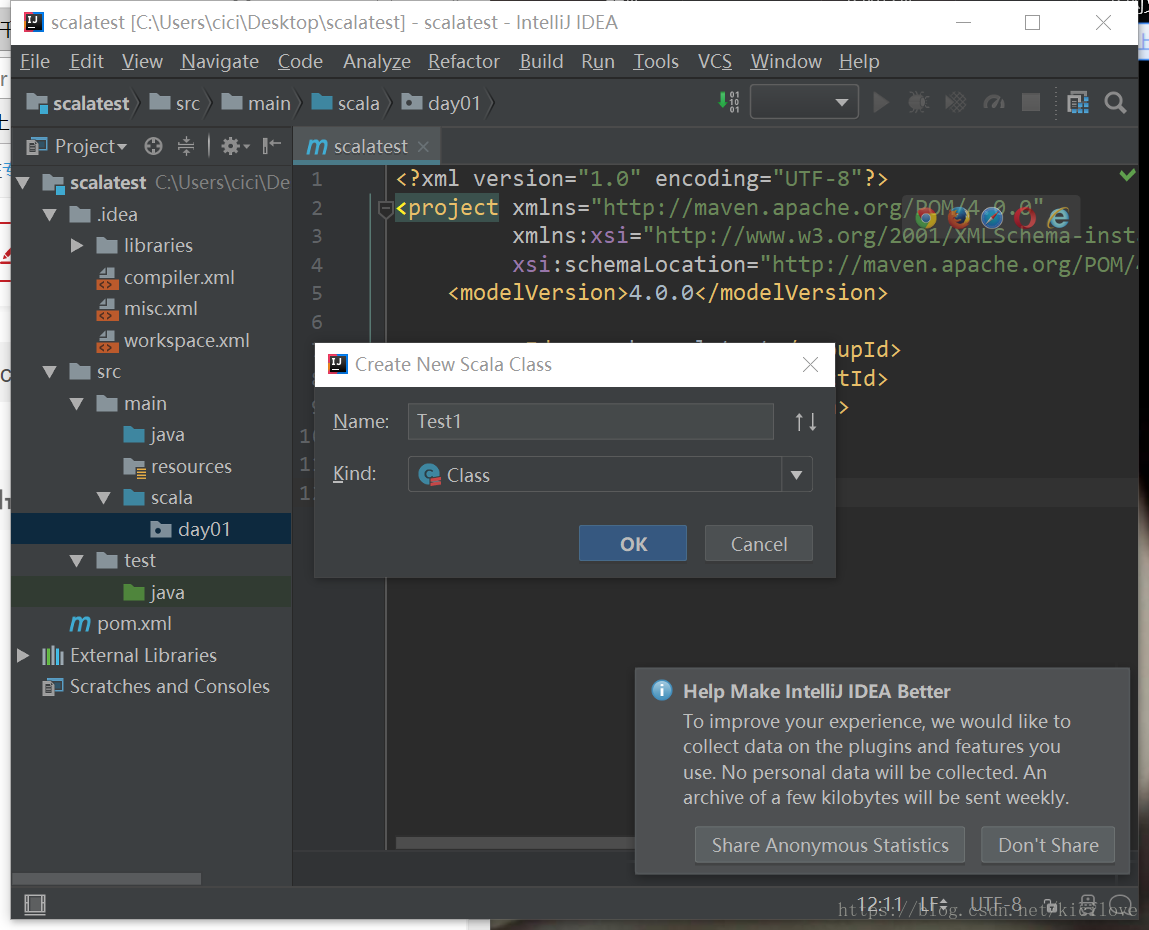
Task: Click the Run with Coverage icon
Action: [x=956, y=103]
